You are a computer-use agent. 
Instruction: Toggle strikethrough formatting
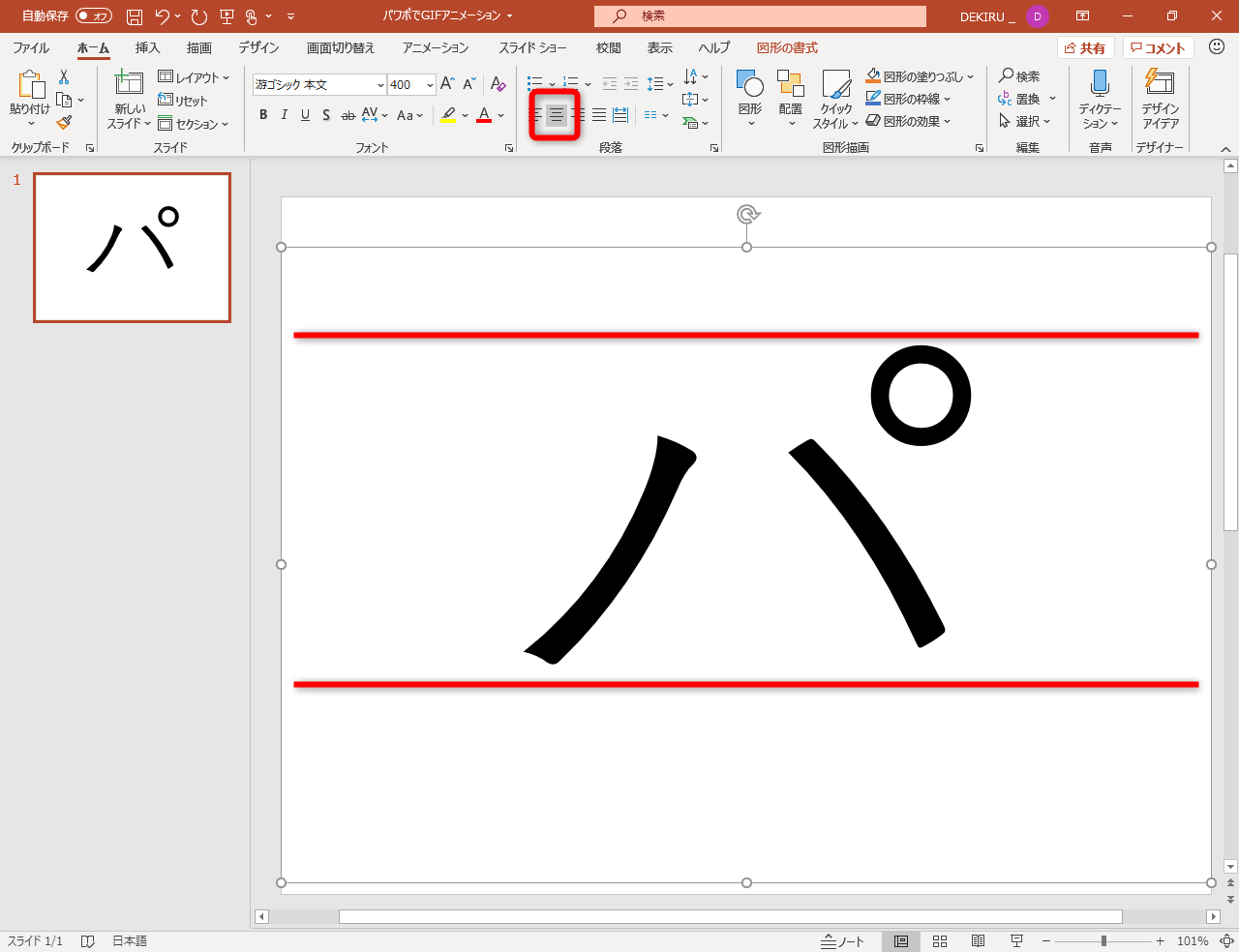(348, 115)
